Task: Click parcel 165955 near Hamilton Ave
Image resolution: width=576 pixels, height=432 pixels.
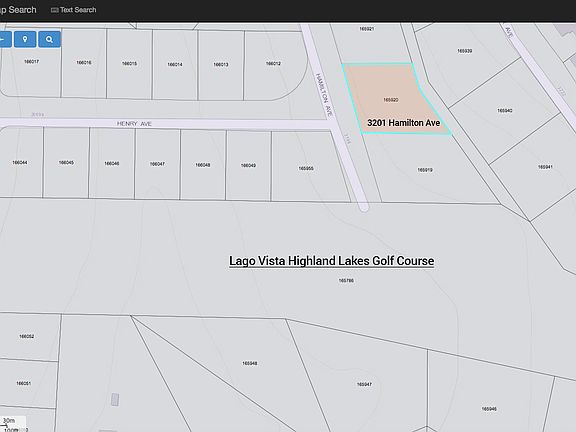Action: 306,168
